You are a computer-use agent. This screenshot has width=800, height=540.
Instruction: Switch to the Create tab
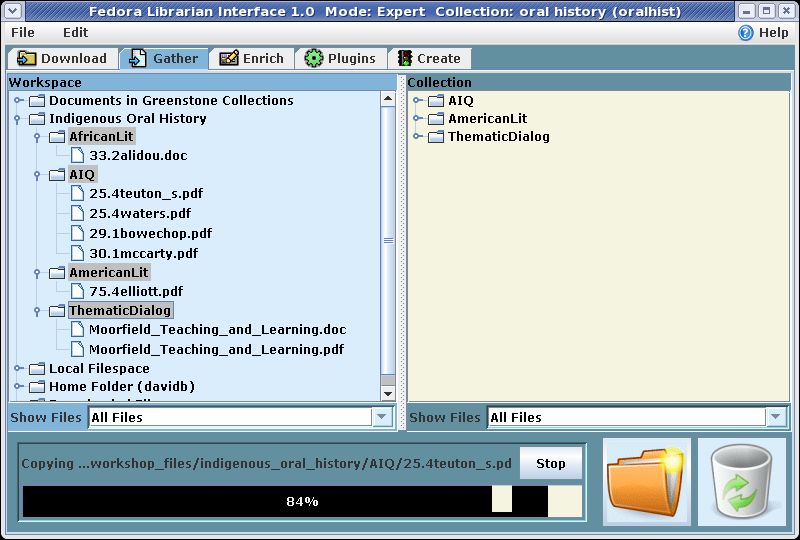click(x=430, y=58)
